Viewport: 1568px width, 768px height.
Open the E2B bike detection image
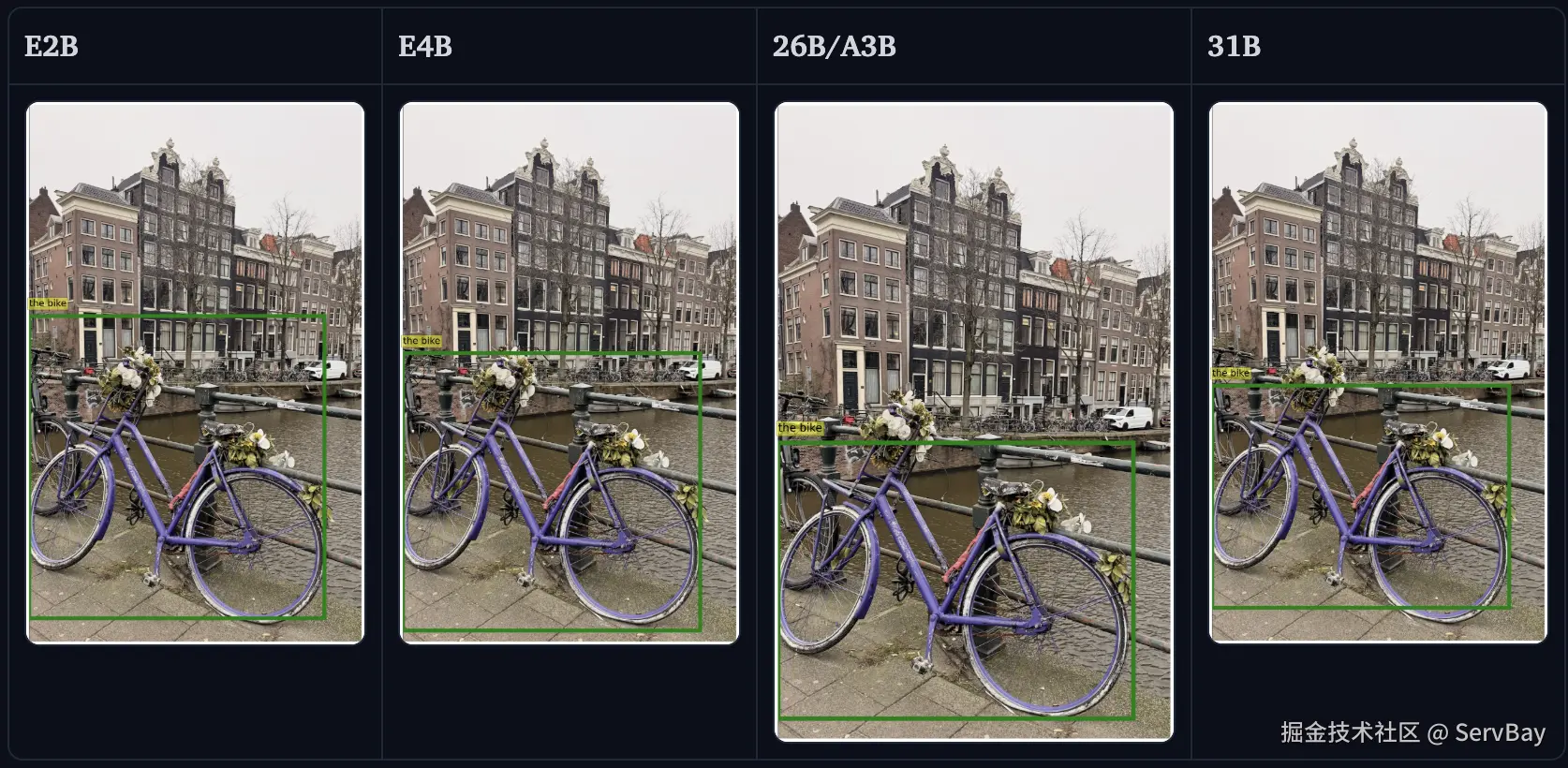pyautogui.click(x=195, y=373)
